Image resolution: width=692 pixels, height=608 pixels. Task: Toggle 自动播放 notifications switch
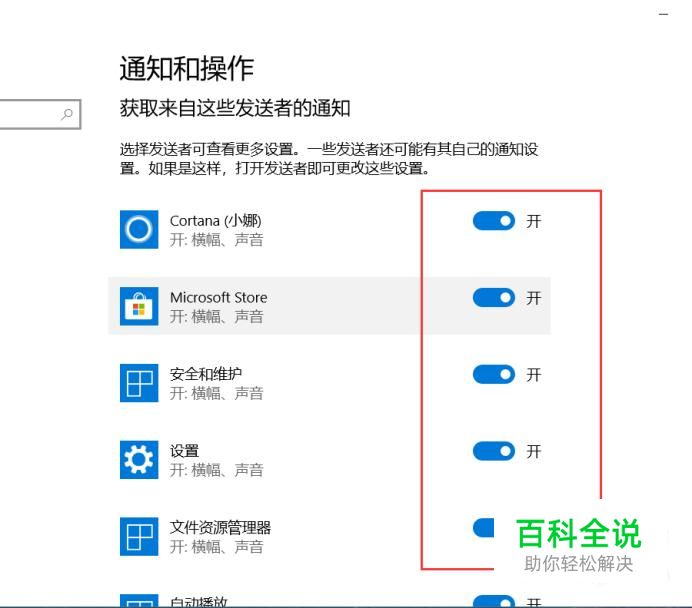494,601
